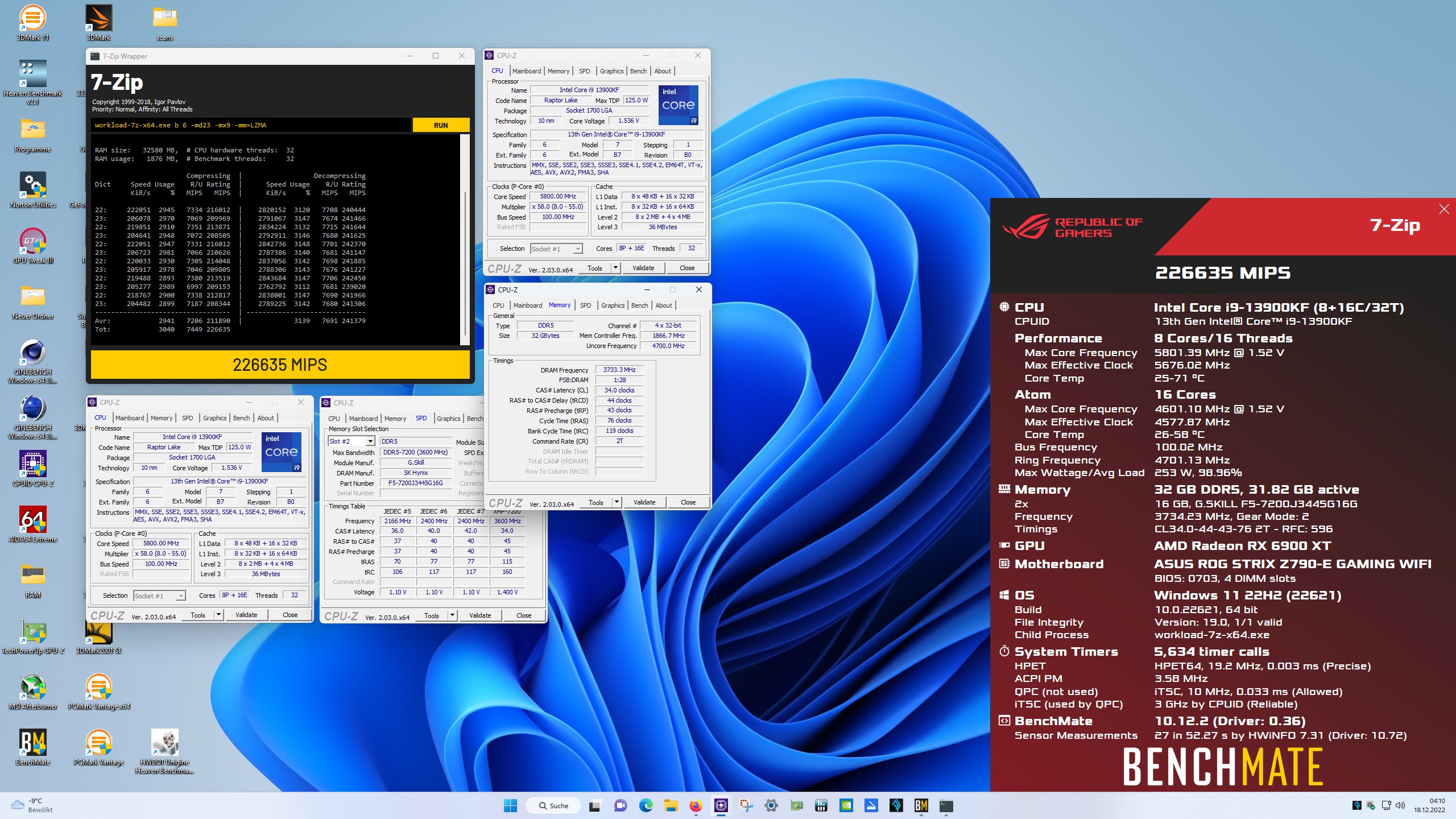Image resolution: width=1456 pixels, height=819 pixels.
Task: Expand Tools arrow in the SPD CPU-Z window
Action: 452,615
